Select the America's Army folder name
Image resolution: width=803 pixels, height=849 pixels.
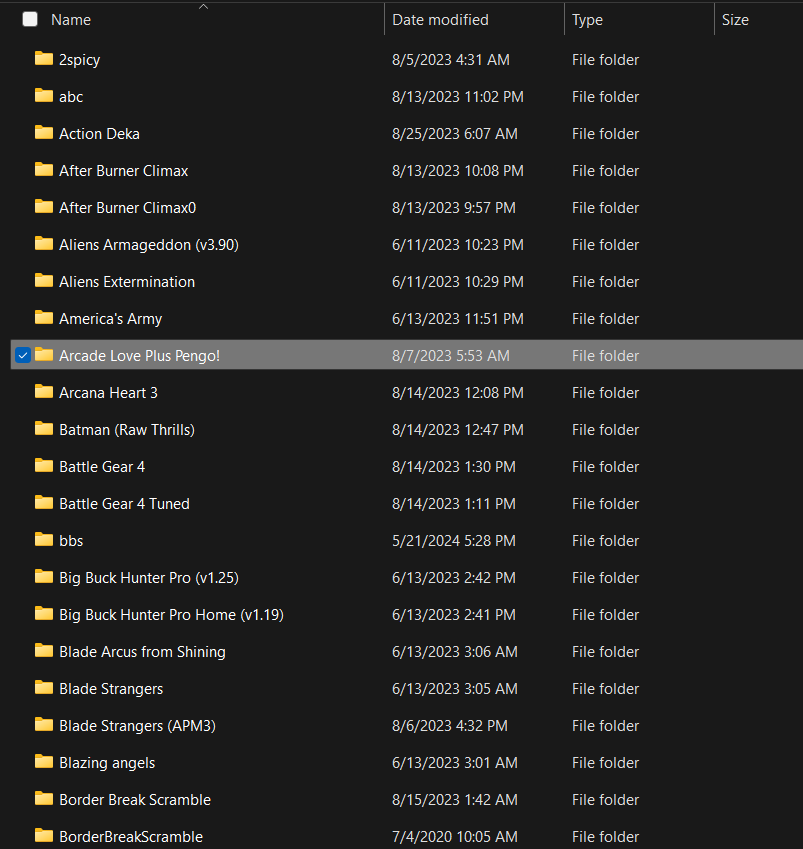coord(110,319)
